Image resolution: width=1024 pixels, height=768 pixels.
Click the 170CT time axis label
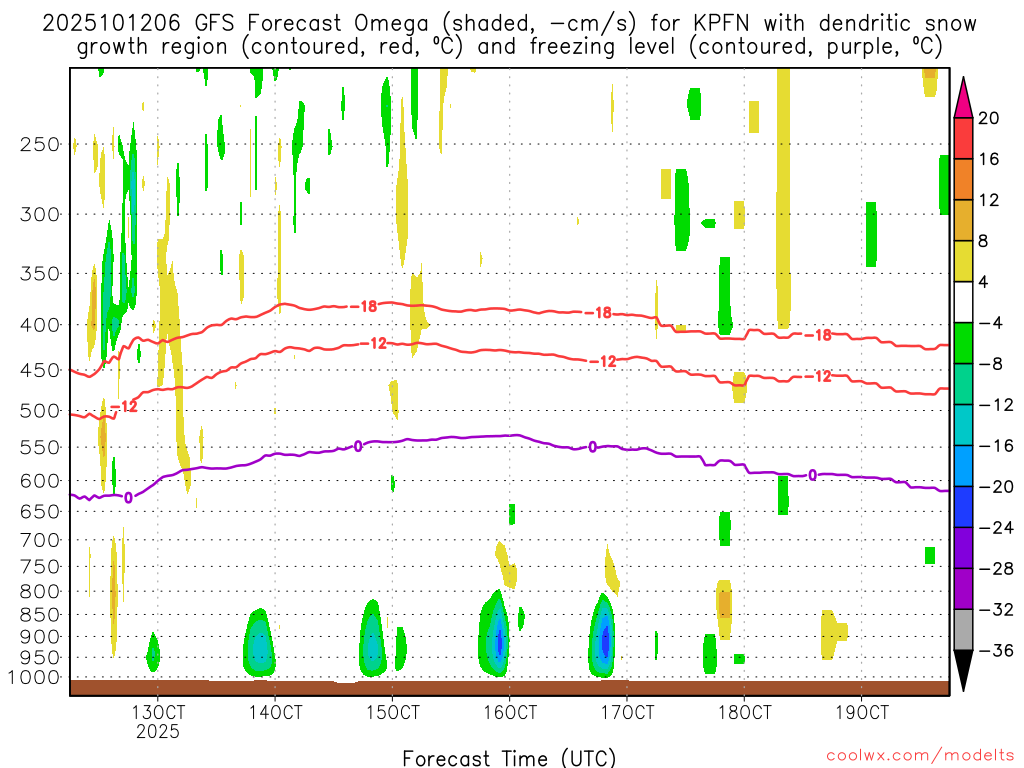tap(627, 712)
